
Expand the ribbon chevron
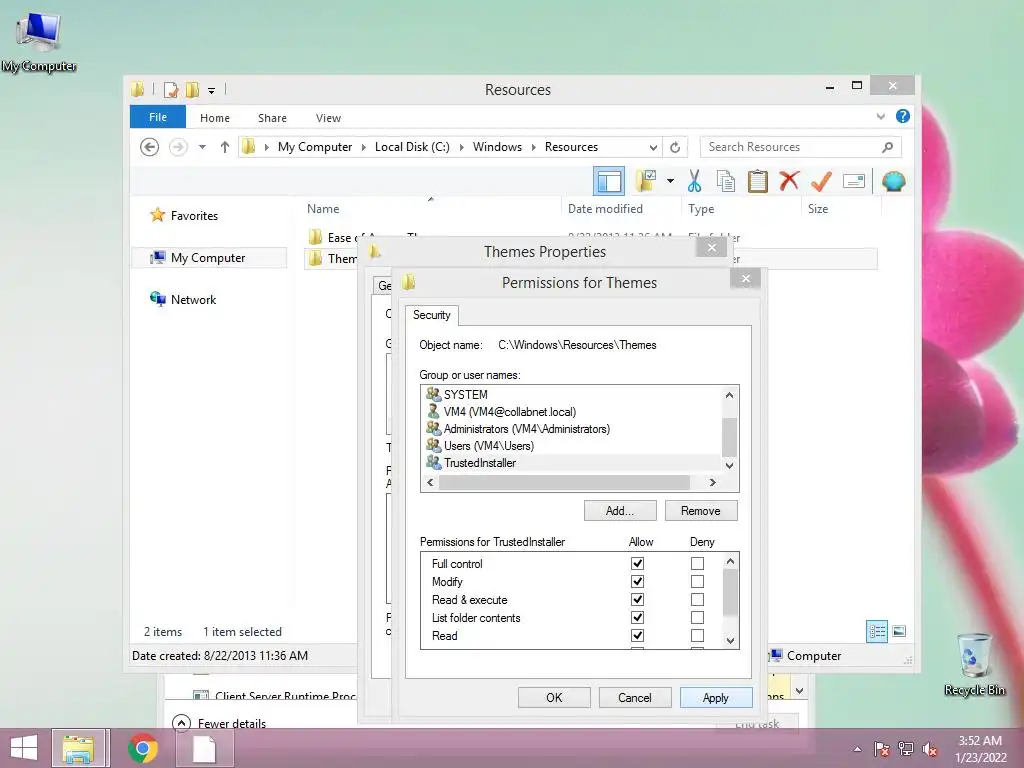point(880,117)
